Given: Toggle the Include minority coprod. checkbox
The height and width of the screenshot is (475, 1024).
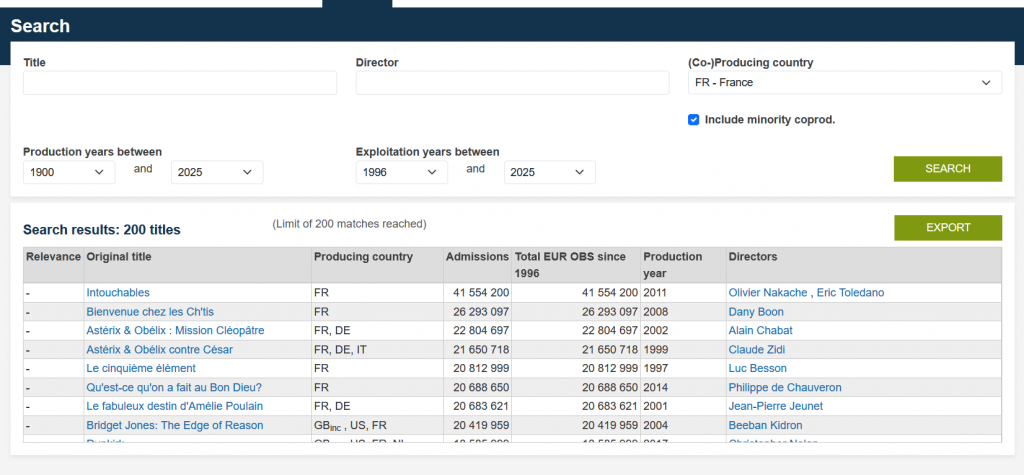Looking at the screenshot, I should [694, 120].
